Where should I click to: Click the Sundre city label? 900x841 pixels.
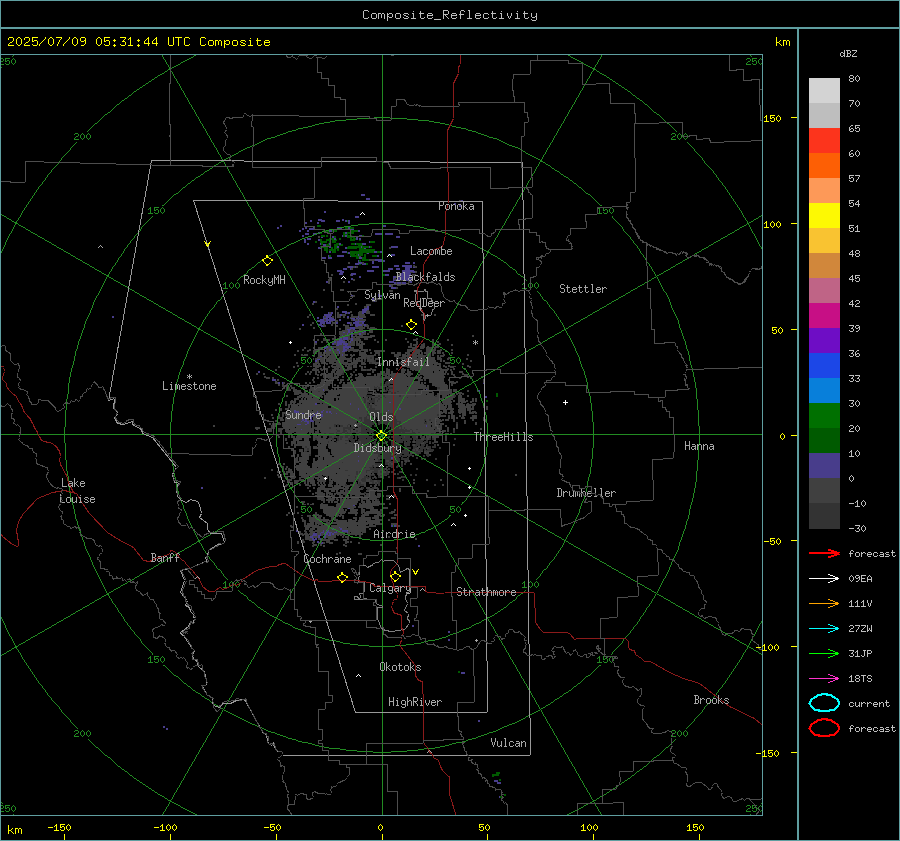click(x=303, y=414)
